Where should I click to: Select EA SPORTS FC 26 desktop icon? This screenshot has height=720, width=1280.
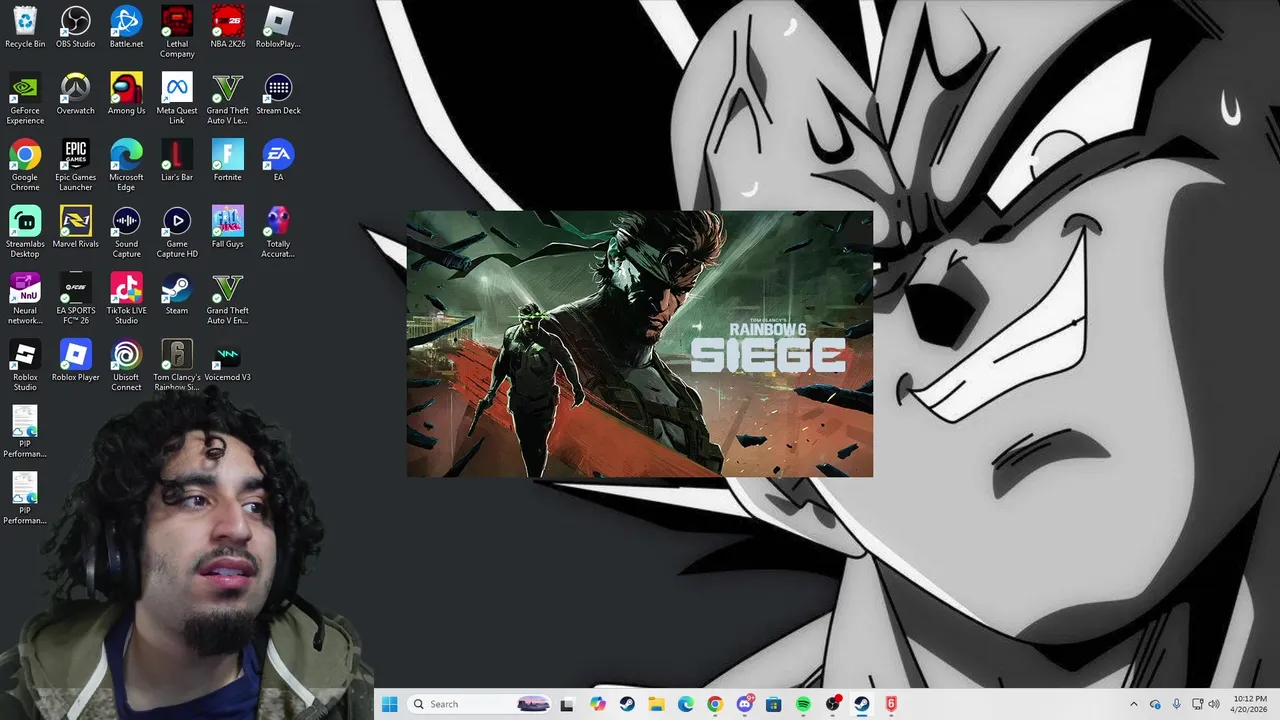[76, 298]
